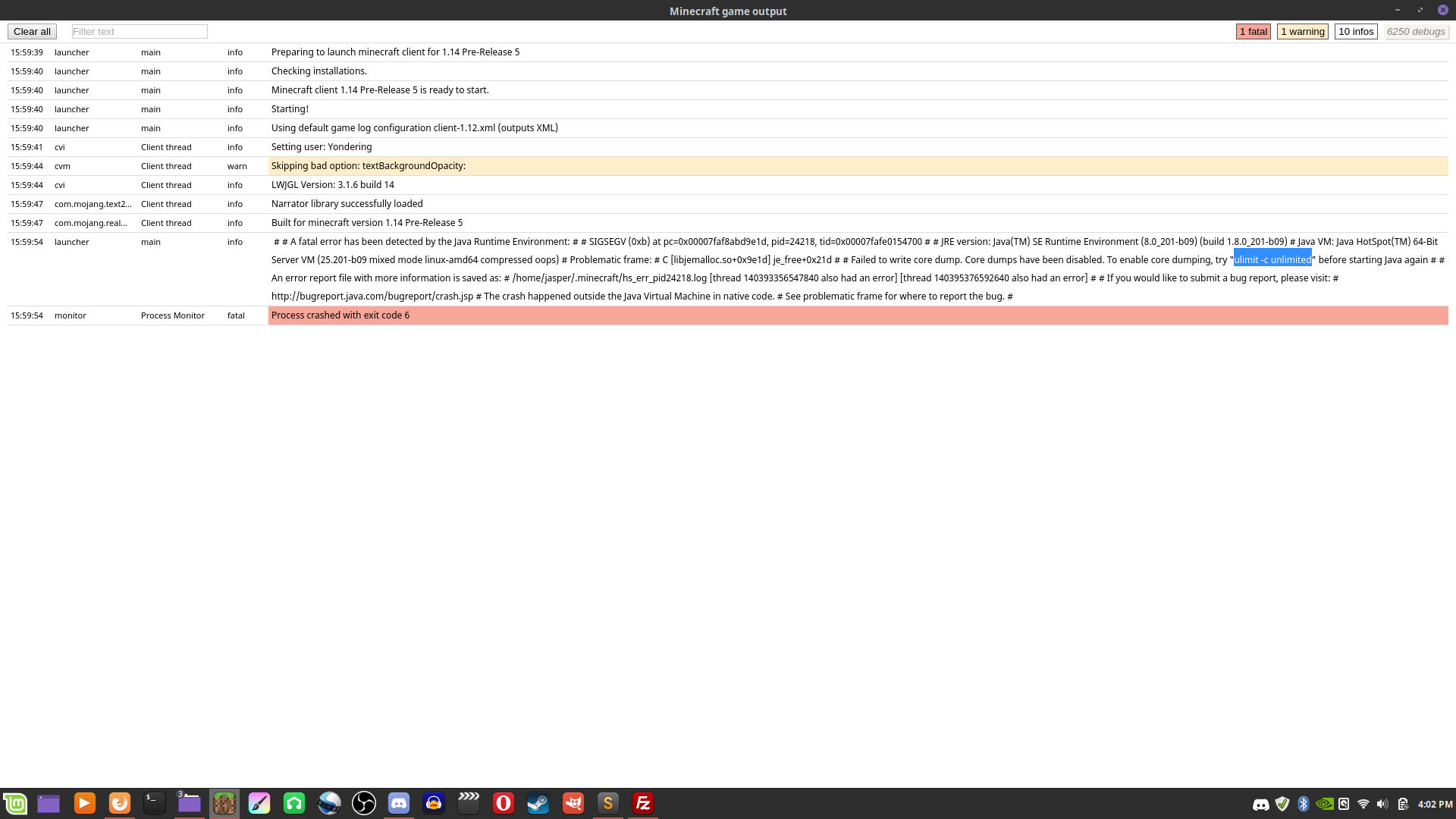Screen dimensions: 1456x819
Task: Enable the '6250 debugs' log filter
Action: click(x=1415, y=31)
